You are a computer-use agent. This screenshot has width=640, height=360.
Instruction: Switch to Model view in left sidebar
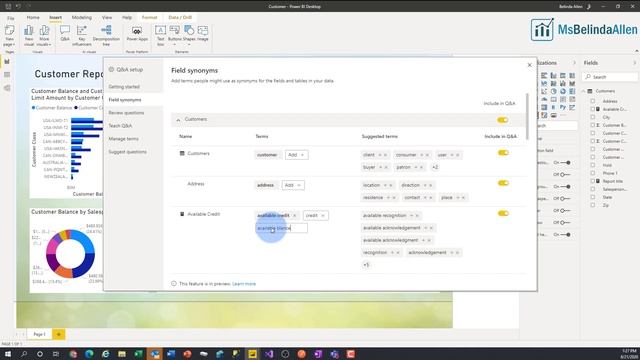[7, 88]
